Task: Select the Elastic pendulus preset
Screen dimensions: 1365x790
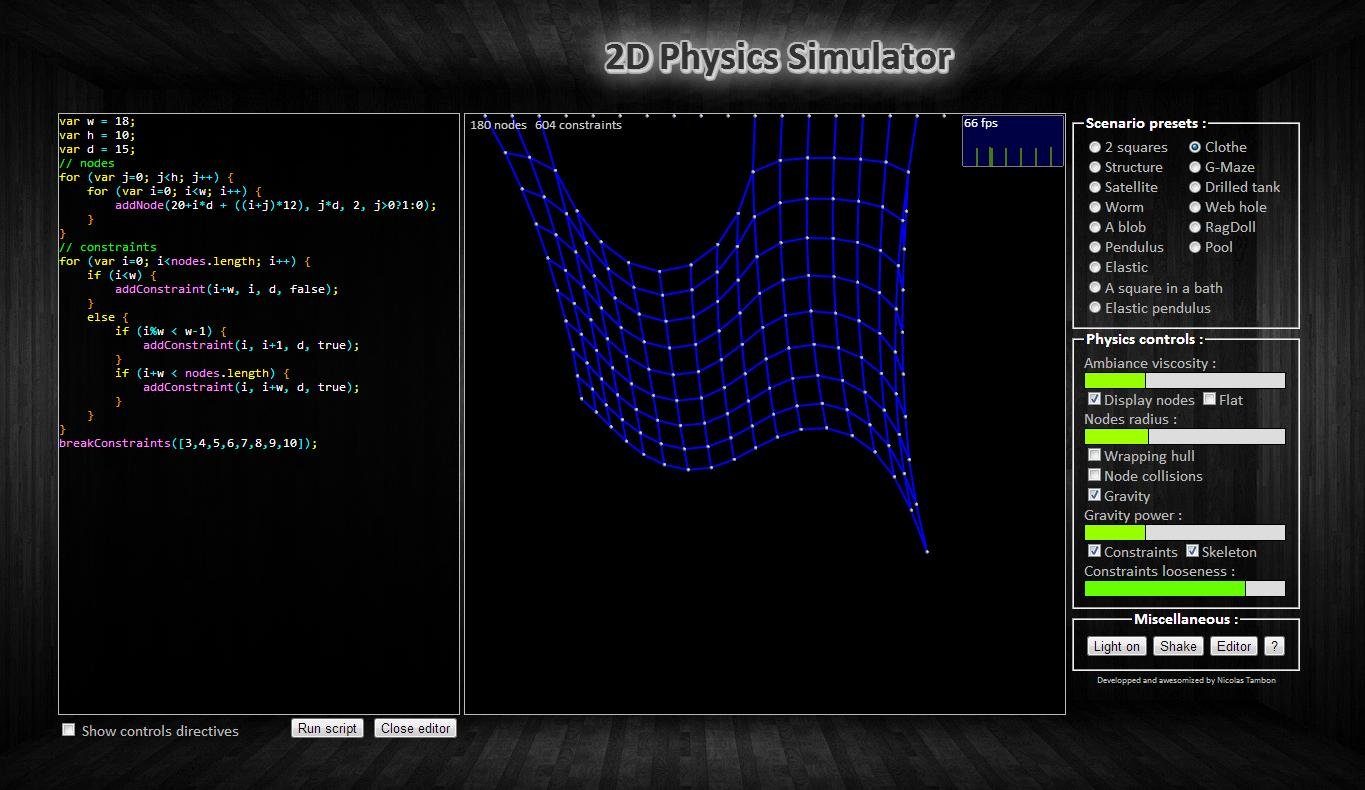Action: click(1095, 307)
